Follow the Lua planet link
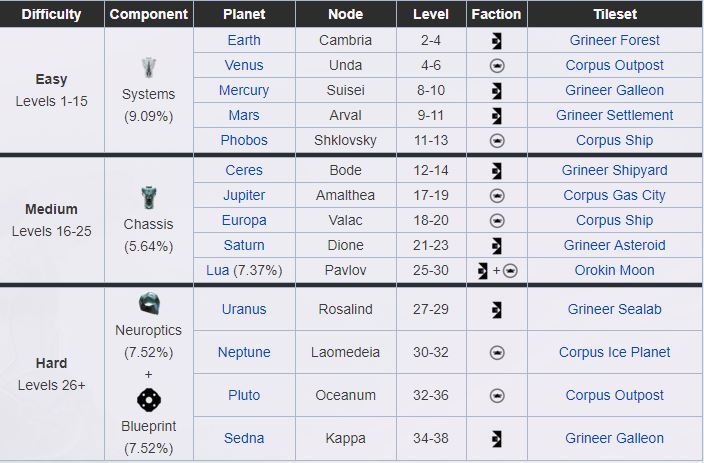The image size is (704, 463). pyautogui.click(x=218, y=270)
